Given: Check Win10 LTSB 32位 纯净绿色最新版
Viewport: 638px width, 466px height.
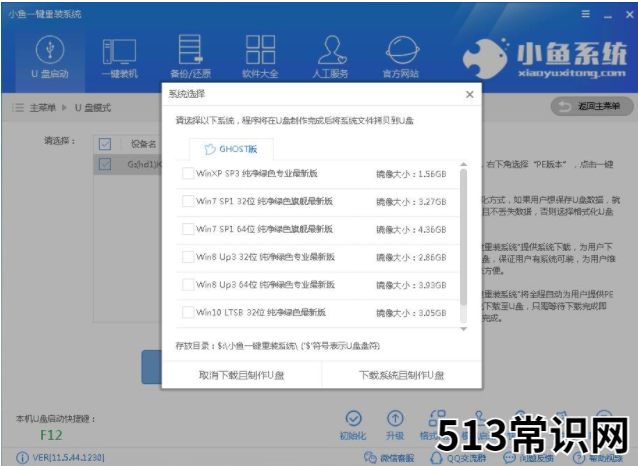Looking at the screenshot, I should [188, 312].
